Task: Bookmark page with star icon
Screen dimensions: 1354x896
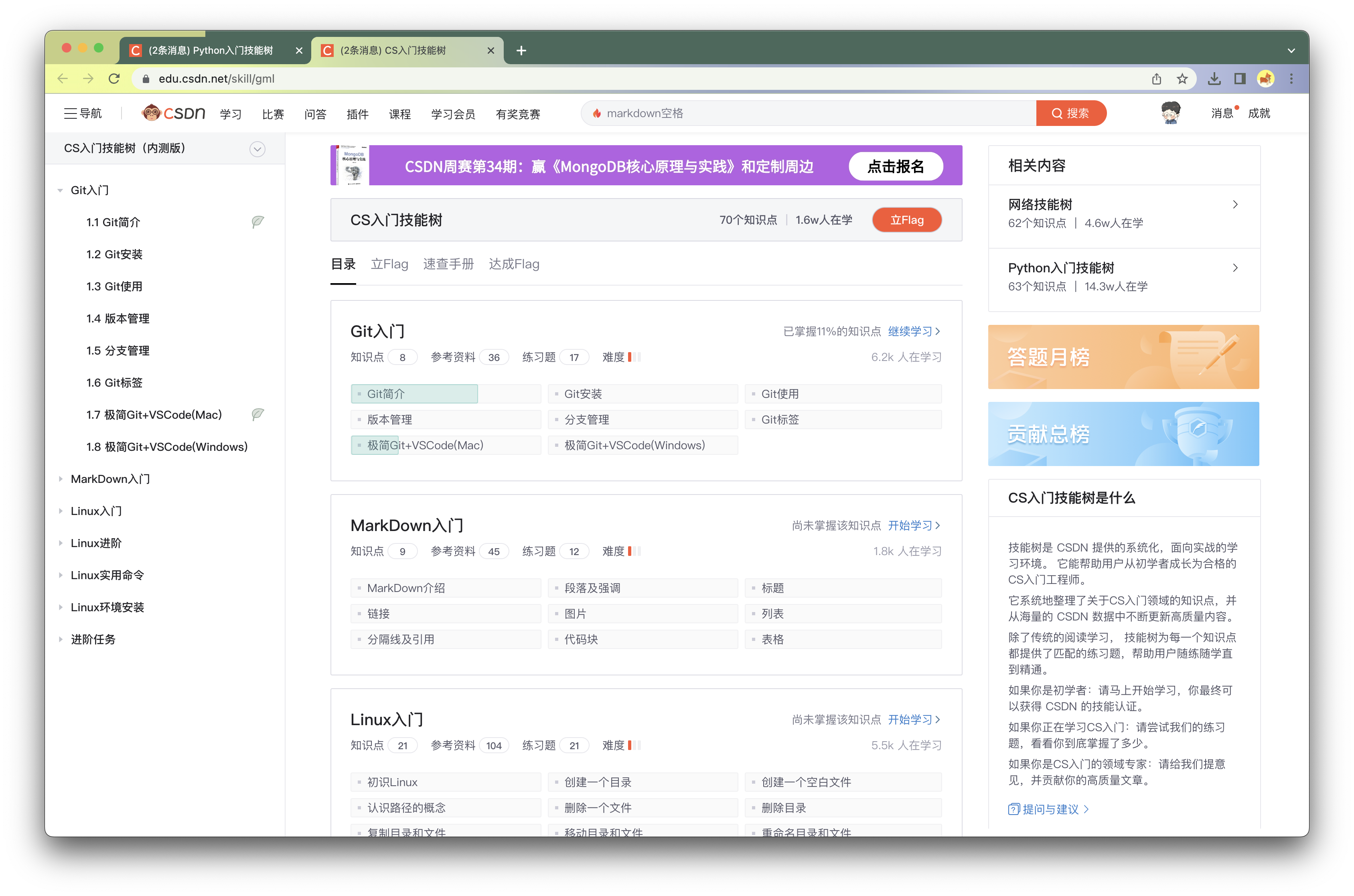Action: tap(1182, 79)
